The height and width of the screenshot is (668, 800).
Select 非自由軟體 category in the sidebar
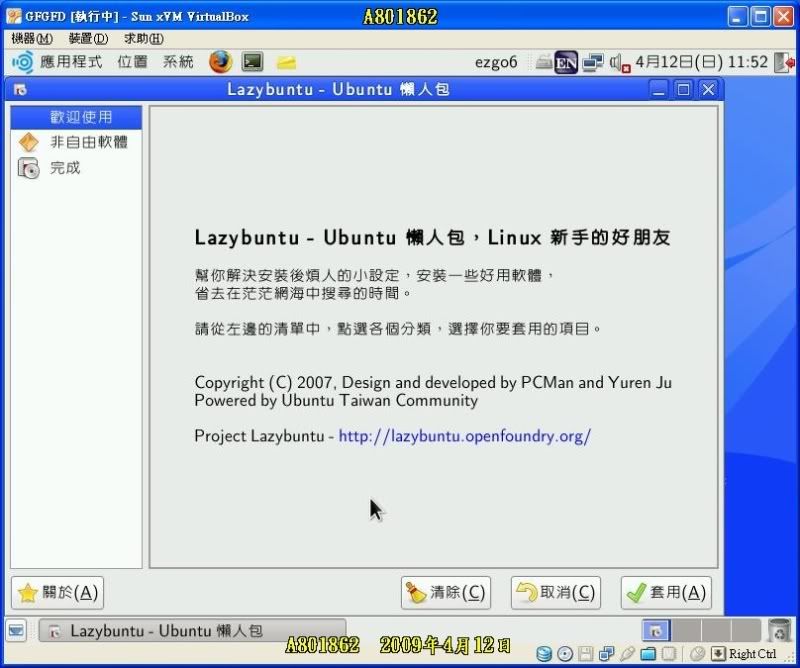tap(77, 142)
